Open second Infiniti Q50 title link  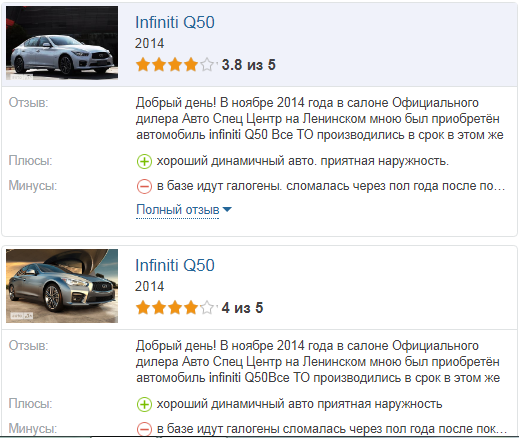[175, 265]
